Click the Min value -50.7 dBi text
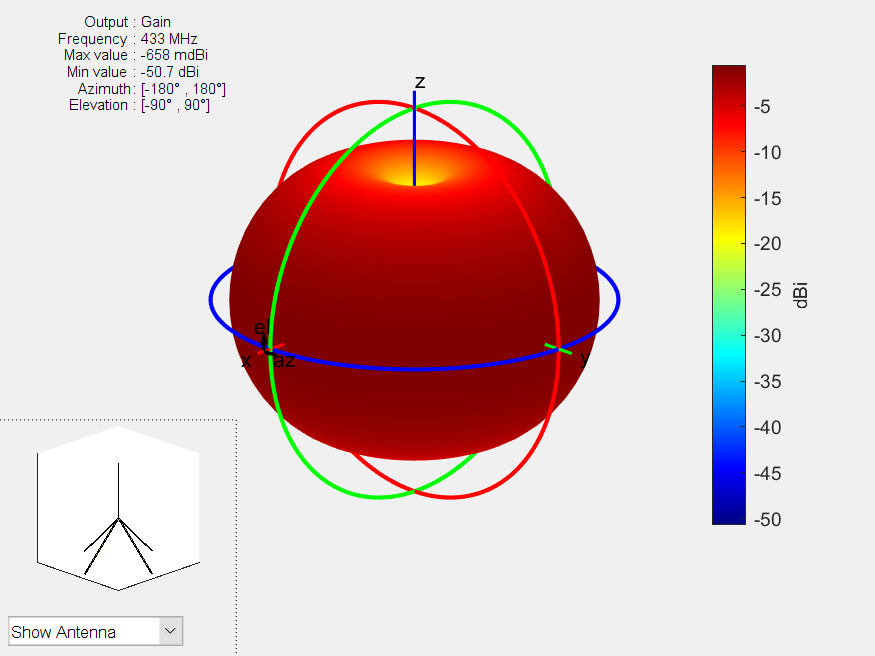This screenshot has width=875, height=656. coord(133,72)
